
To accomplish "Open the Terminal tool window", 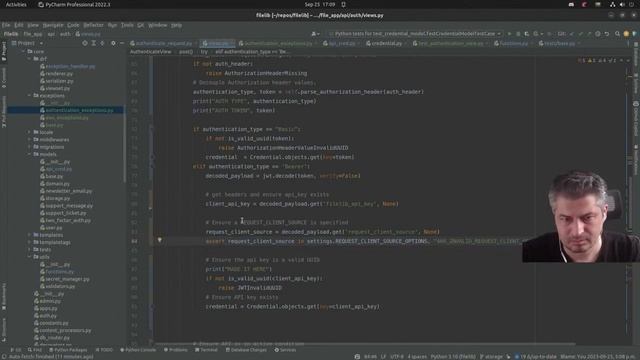I will [206, 350].
